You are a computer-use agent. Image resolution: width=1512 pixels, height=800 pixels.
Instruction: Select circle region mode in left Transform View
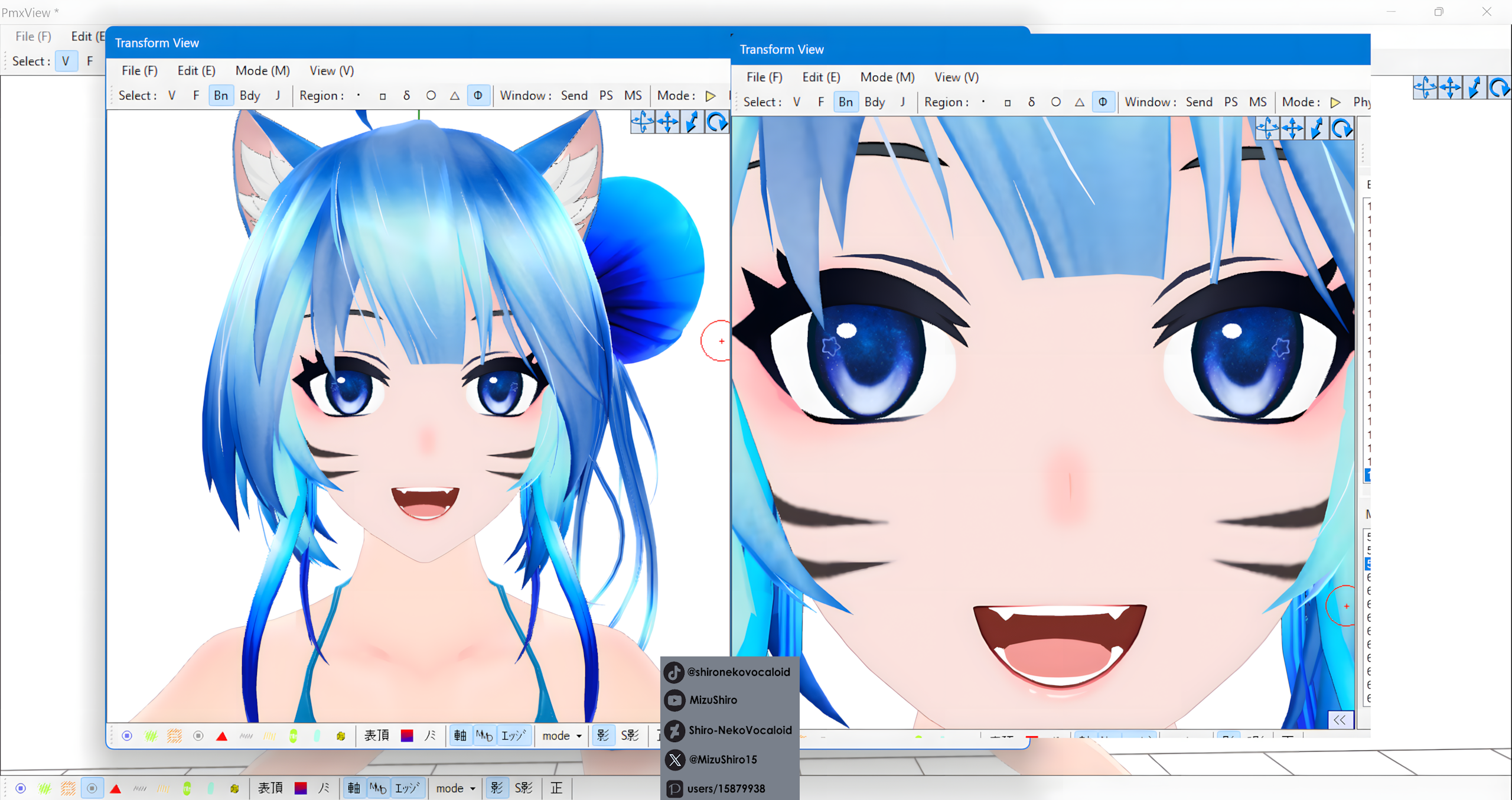pos(431,96)
